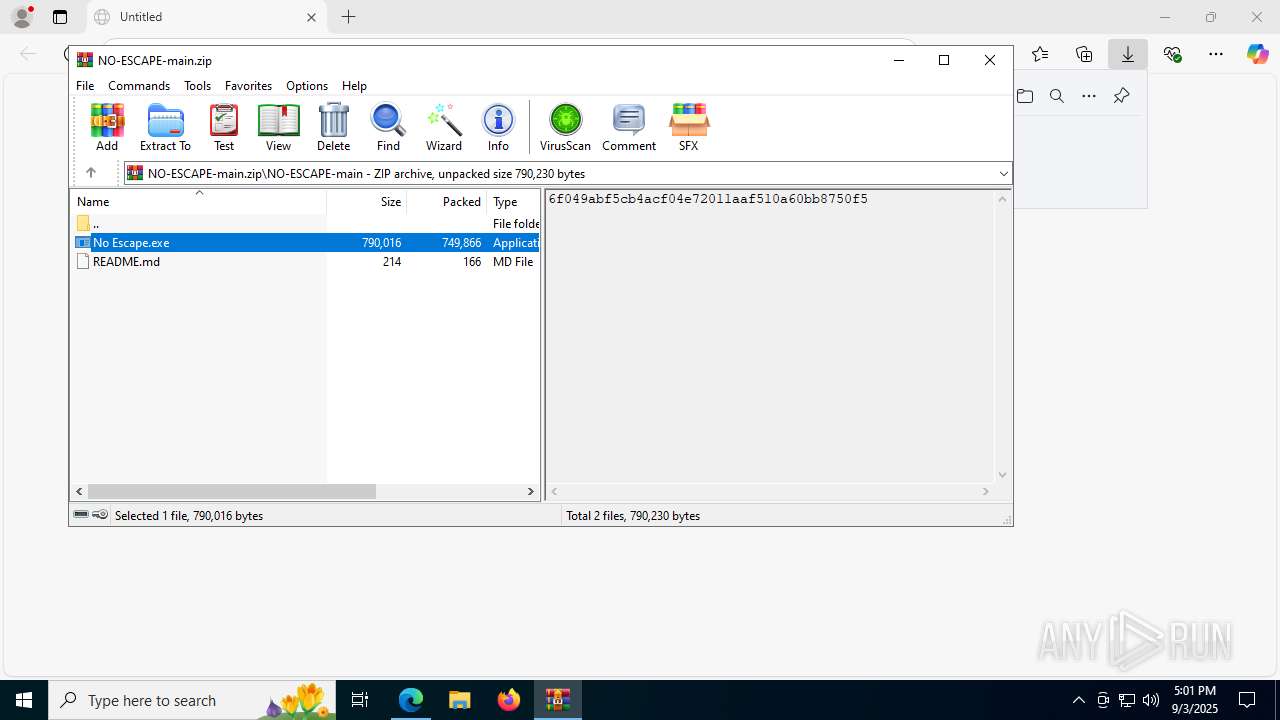Open the File menu

coord(85,86)
